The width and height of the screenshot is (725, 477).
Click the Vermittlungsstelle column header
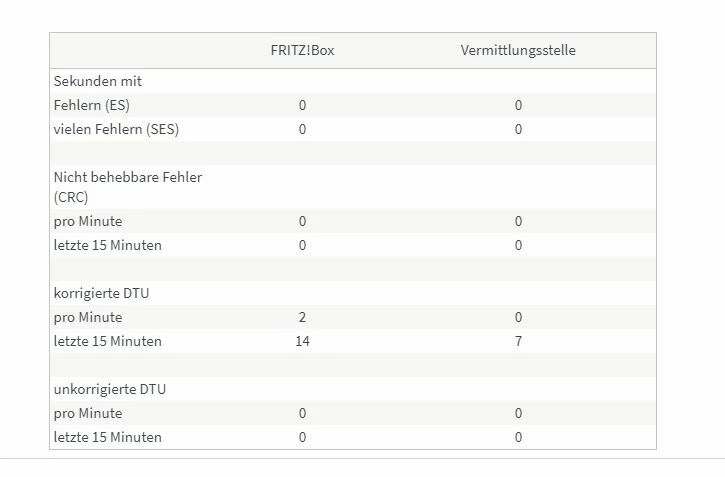[x=518, y=50]
